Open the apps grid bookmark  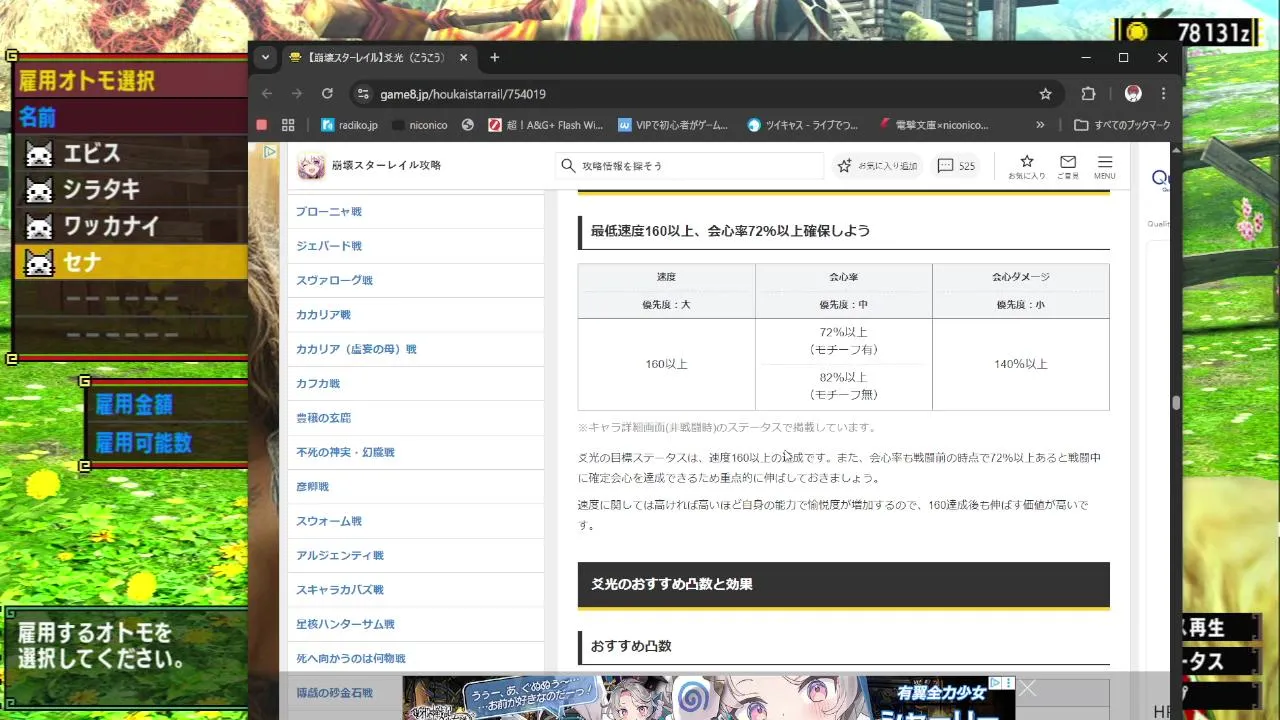[288, 125]
